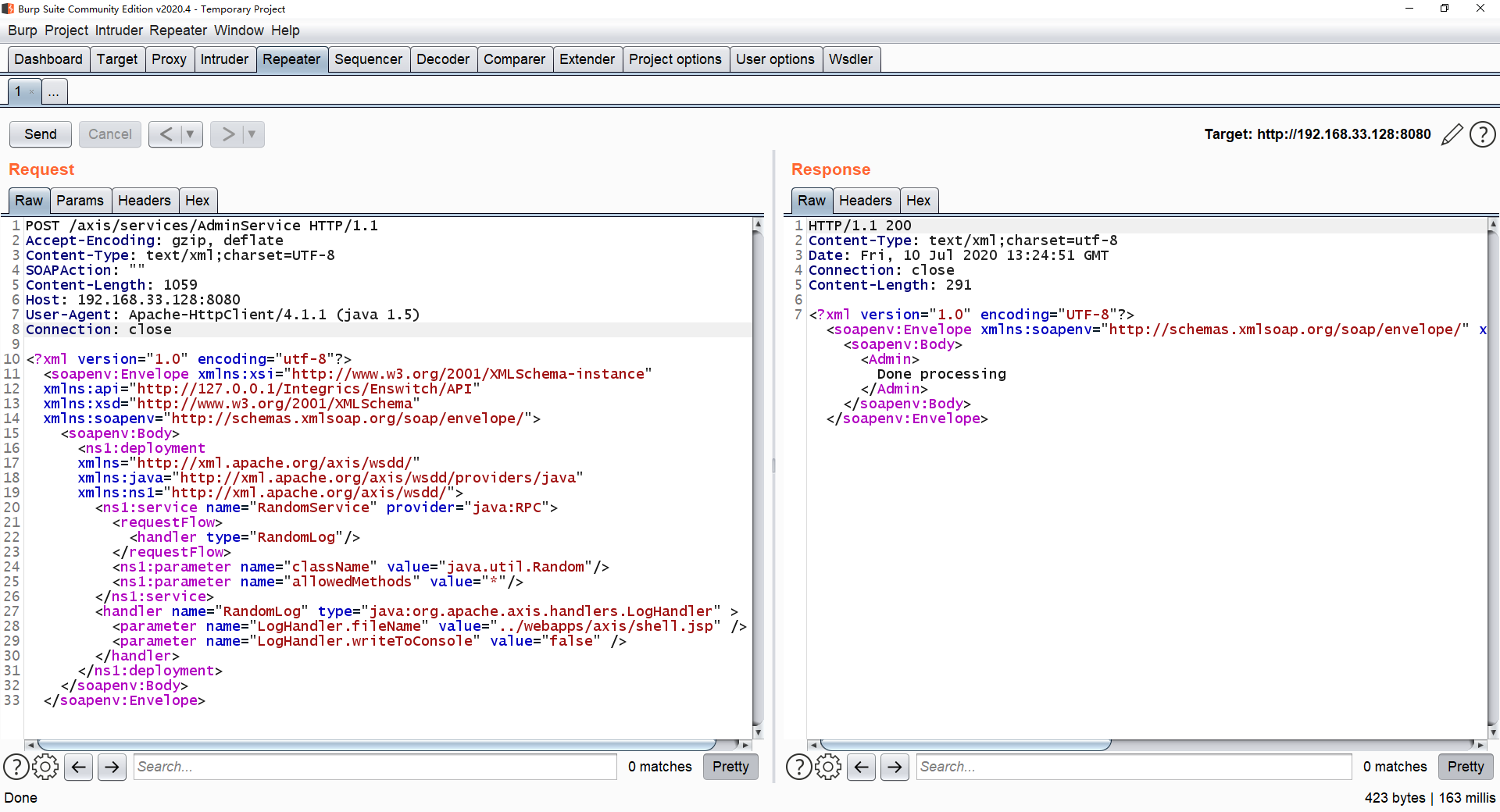Go to previous request search match
Screen dimensions: 1500x812
79,767
